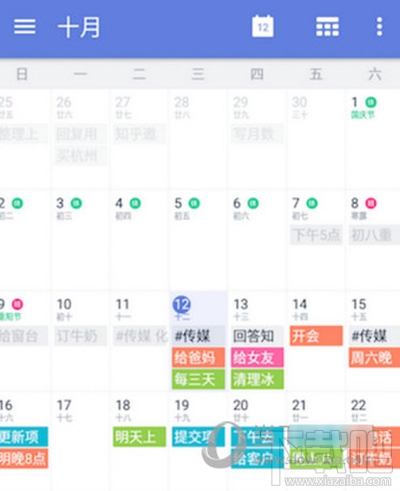Open the completed 知乎邀 task
The height and width of the screenshot is (491, 400).
(139, 134)
